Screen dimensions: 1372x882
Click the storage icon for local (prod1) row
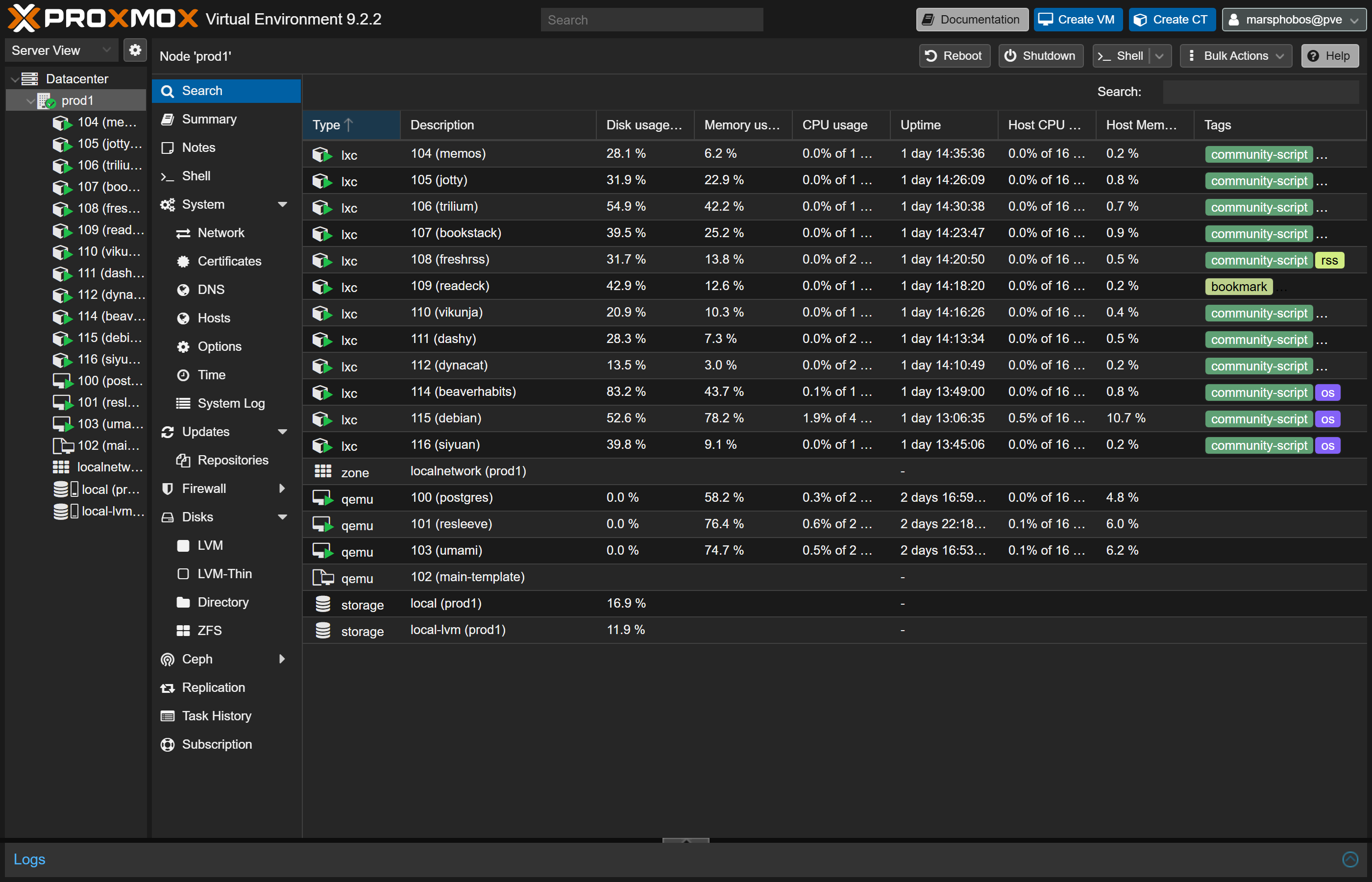(323, 604)
